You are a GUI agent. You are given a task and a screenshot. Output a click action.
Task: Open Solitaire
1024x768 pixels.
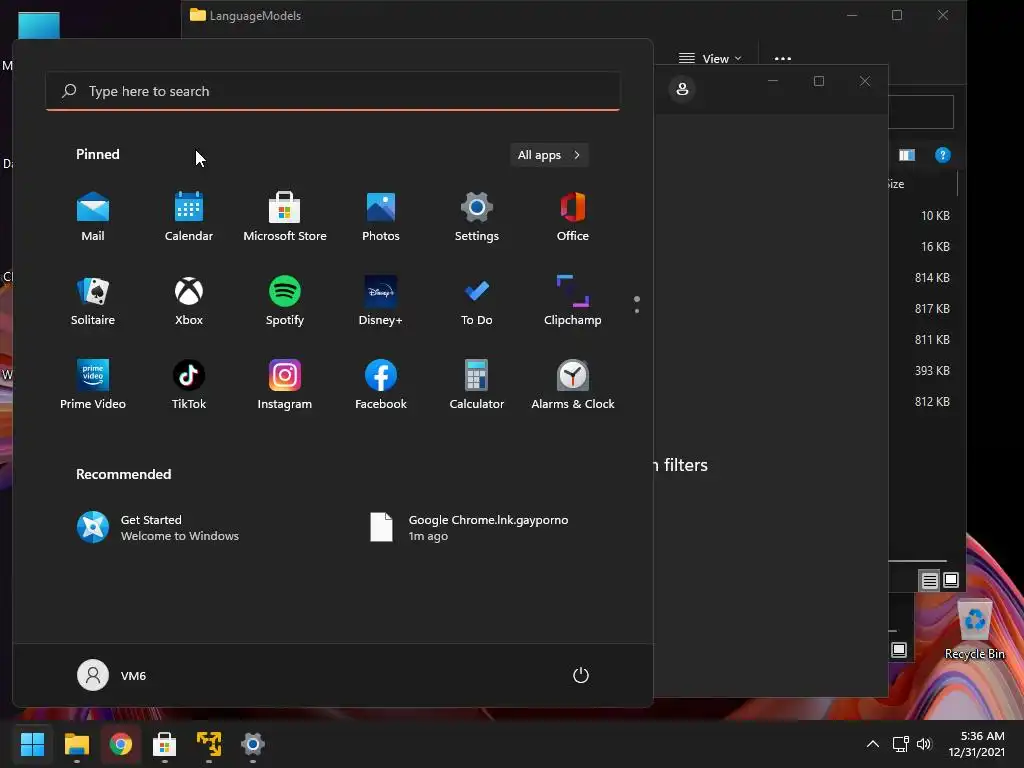click(x=93, y=301)
